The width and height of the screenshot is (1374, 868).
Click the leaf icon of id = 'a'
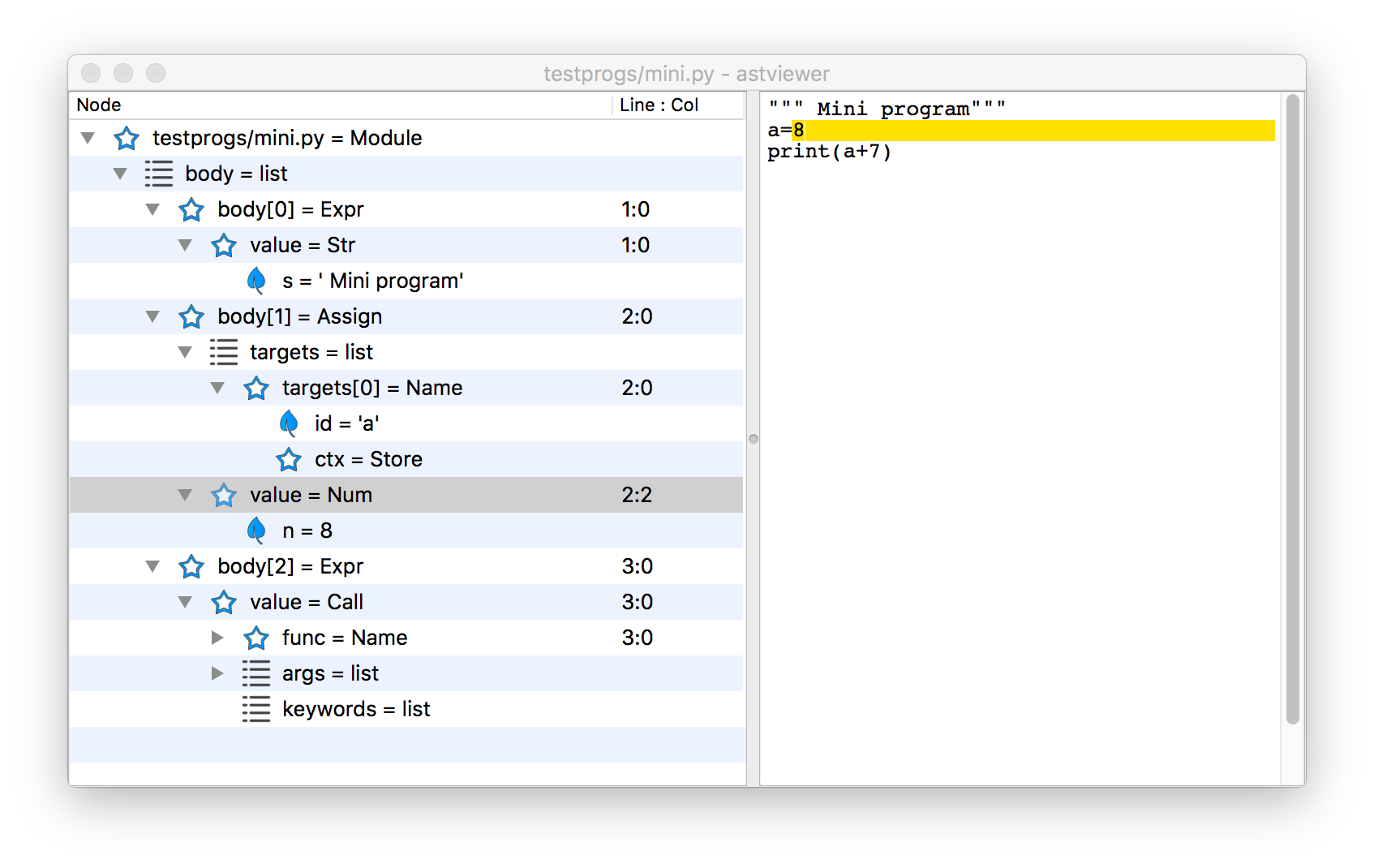[289, 423]
